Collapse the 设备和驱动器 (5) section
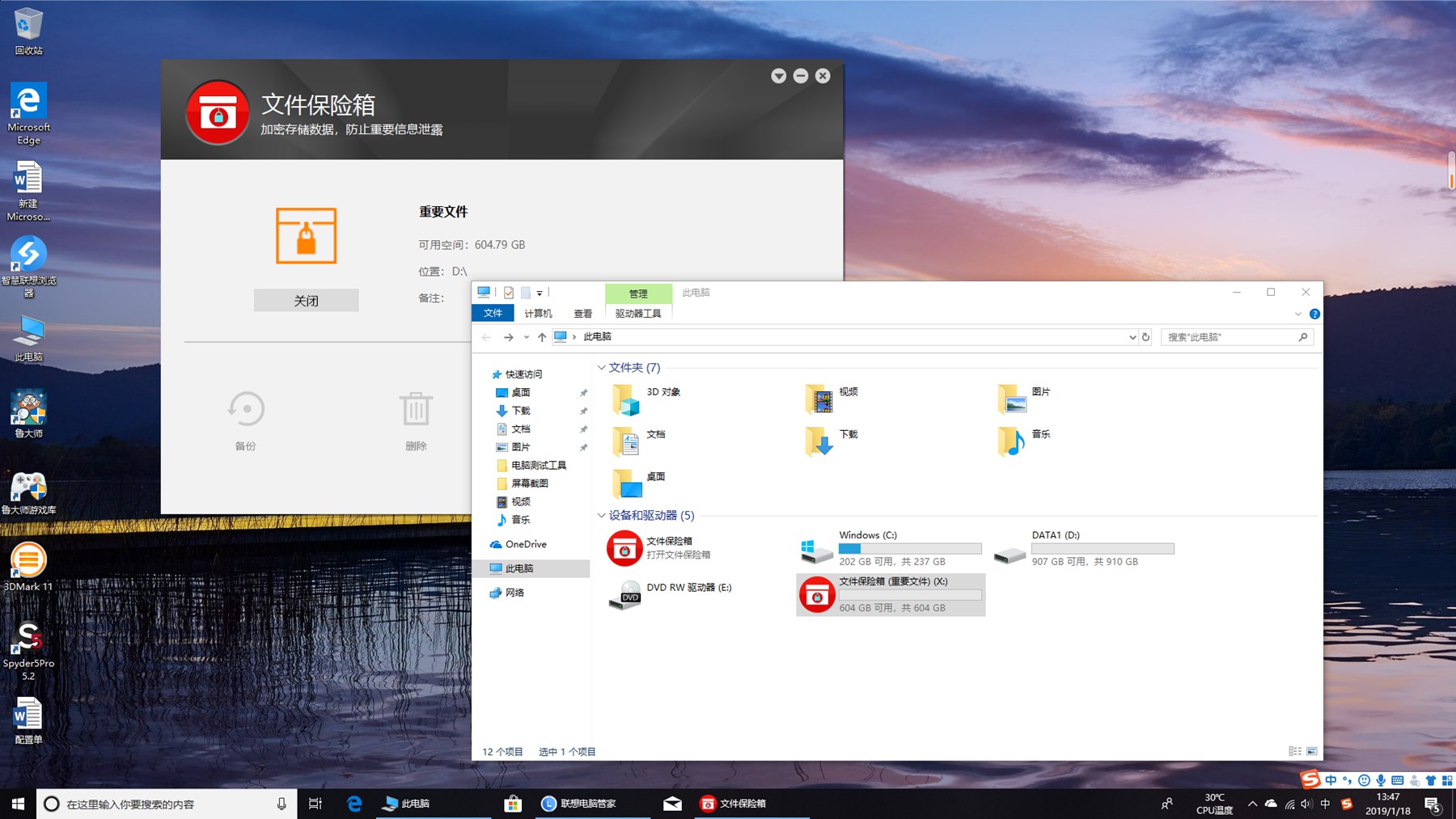Screen dimensions: 1456x819 602,515
